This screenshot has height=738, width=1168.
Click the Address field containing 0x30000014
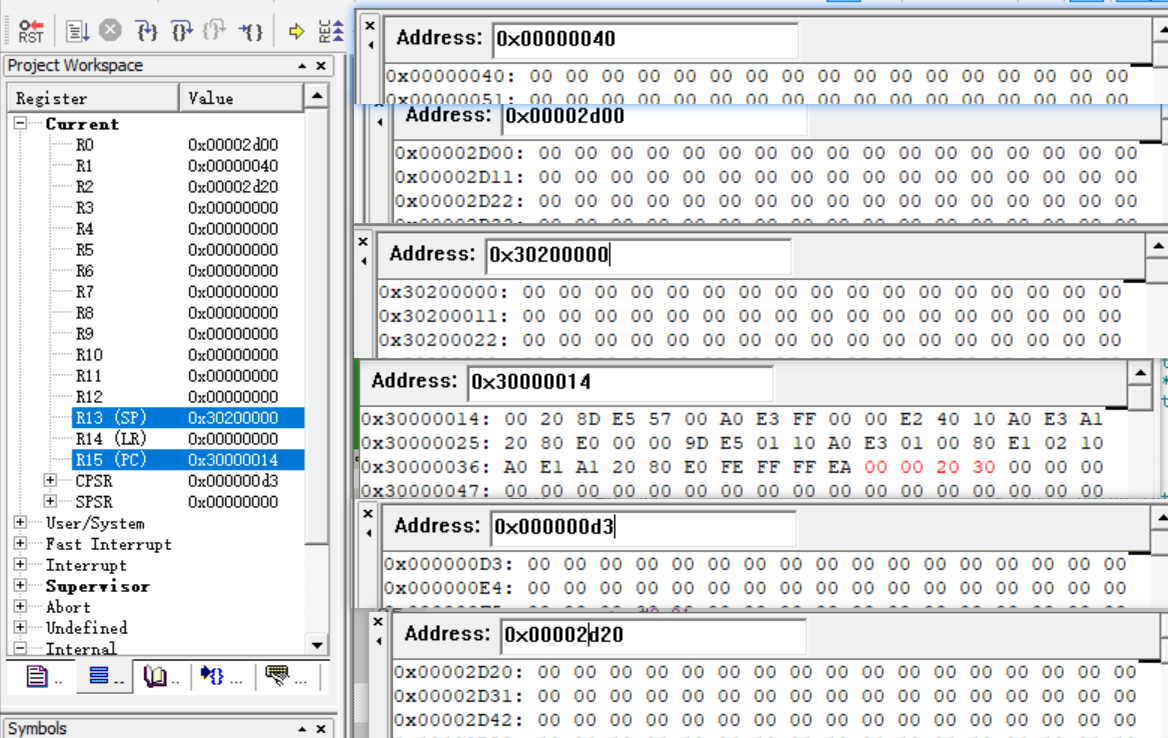(x=620, y=382)
